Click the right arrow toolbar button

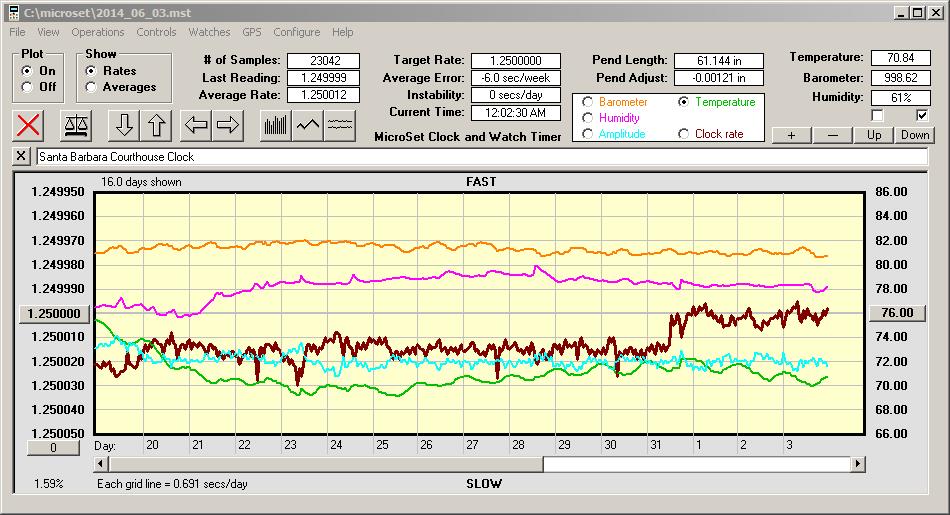point(228,125)
